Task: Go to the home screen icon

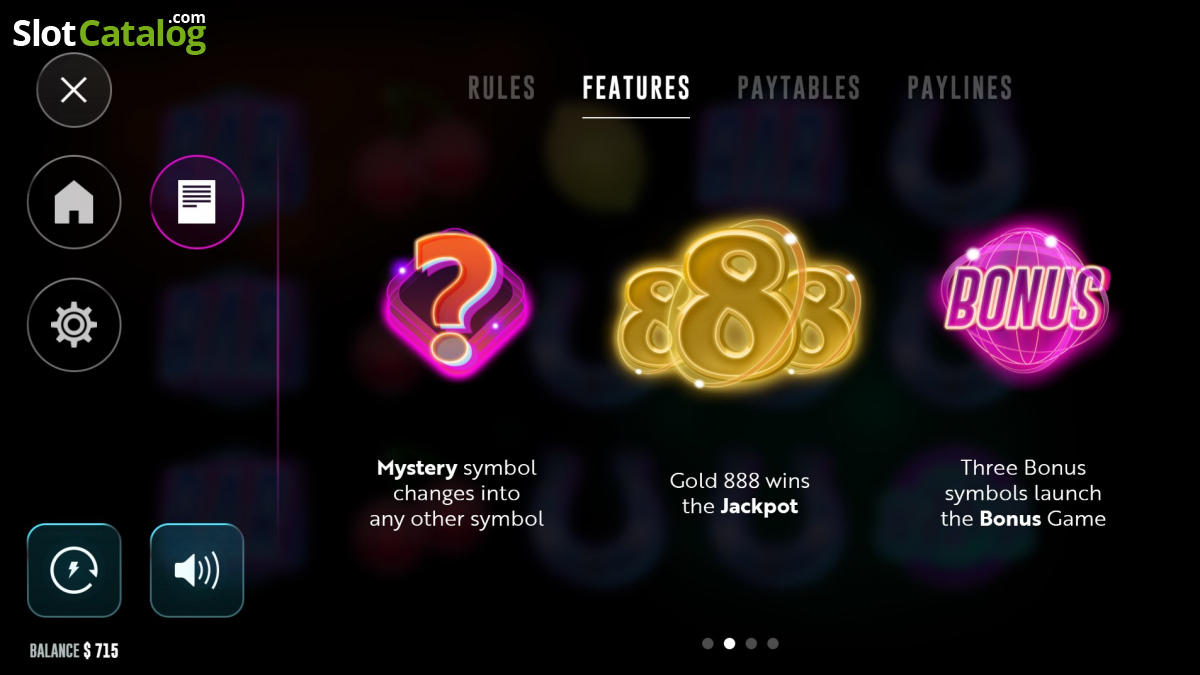Action: pos(74,202)
